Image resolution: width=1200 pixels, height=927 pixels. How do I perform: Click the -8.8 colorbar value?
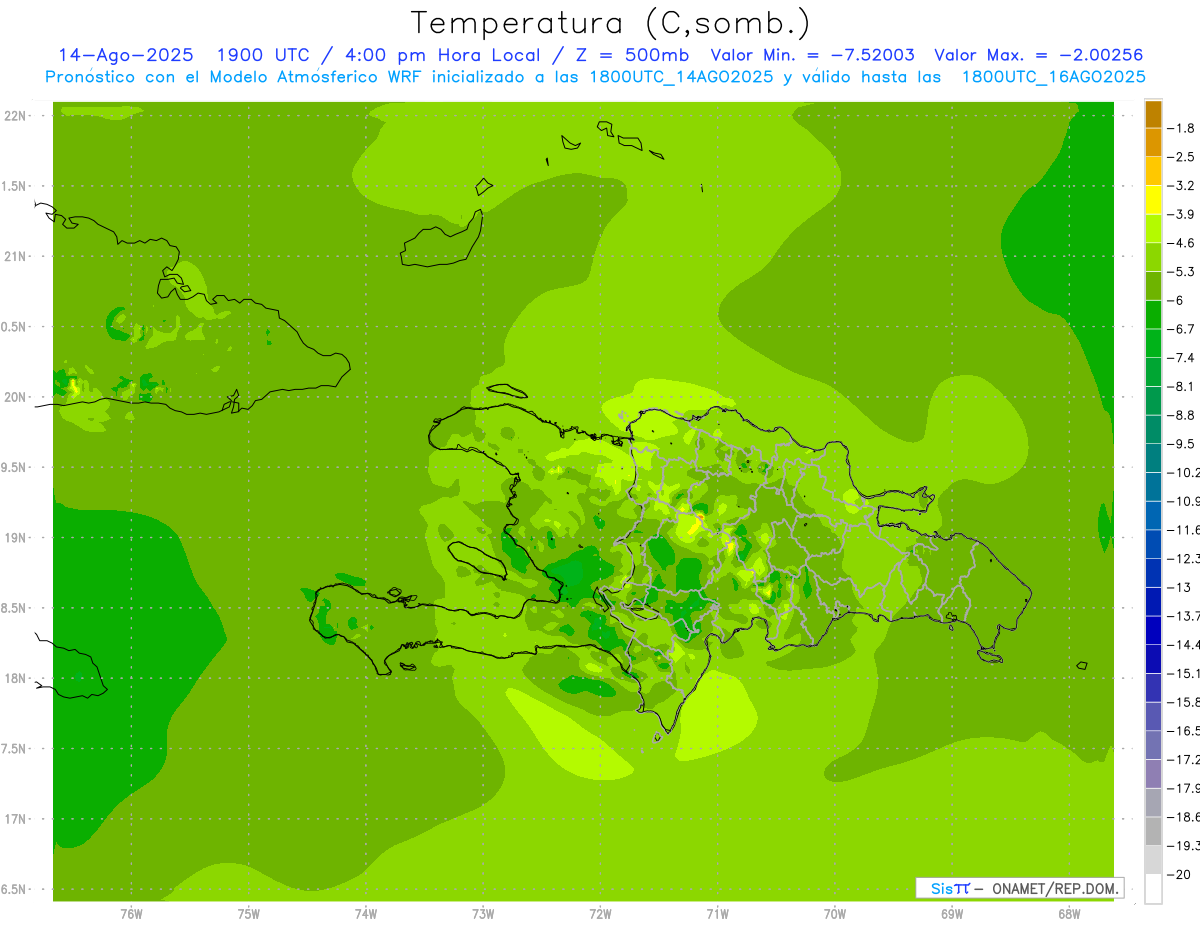(1183, 415)
